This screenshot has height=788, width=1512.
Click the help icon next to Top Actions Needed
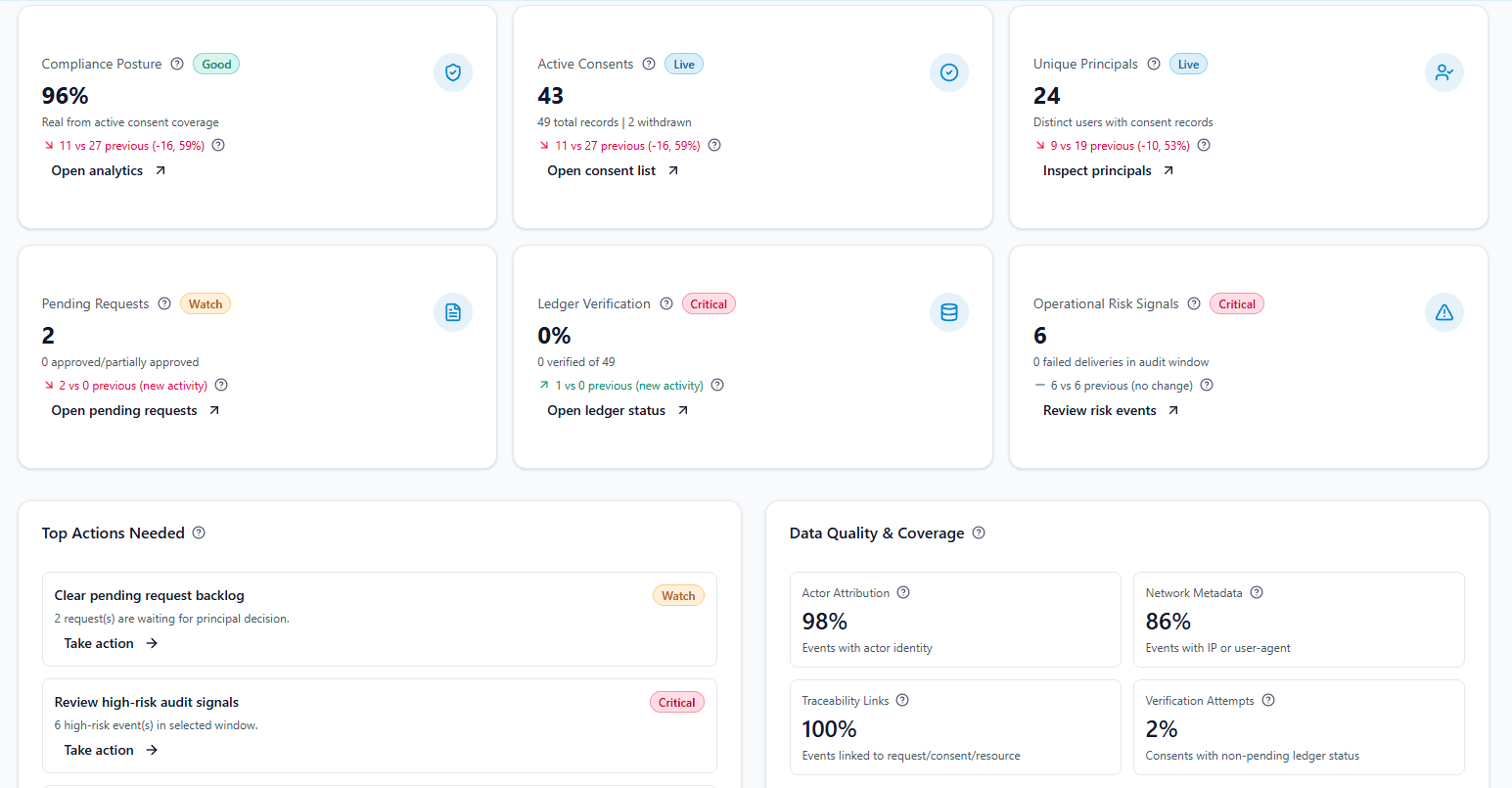[199, 533]
